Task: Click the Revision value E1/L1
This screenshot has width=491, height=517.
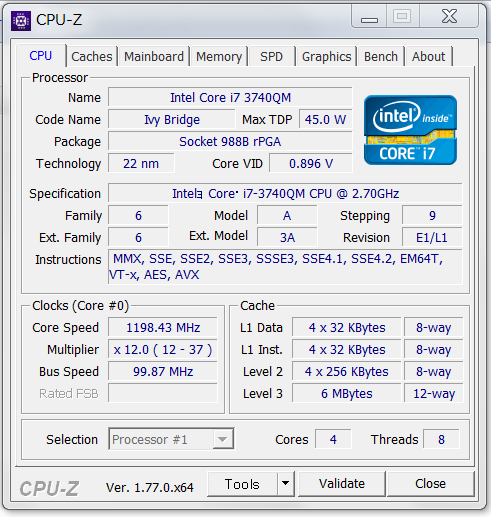Action: click(x=432, y=237)
